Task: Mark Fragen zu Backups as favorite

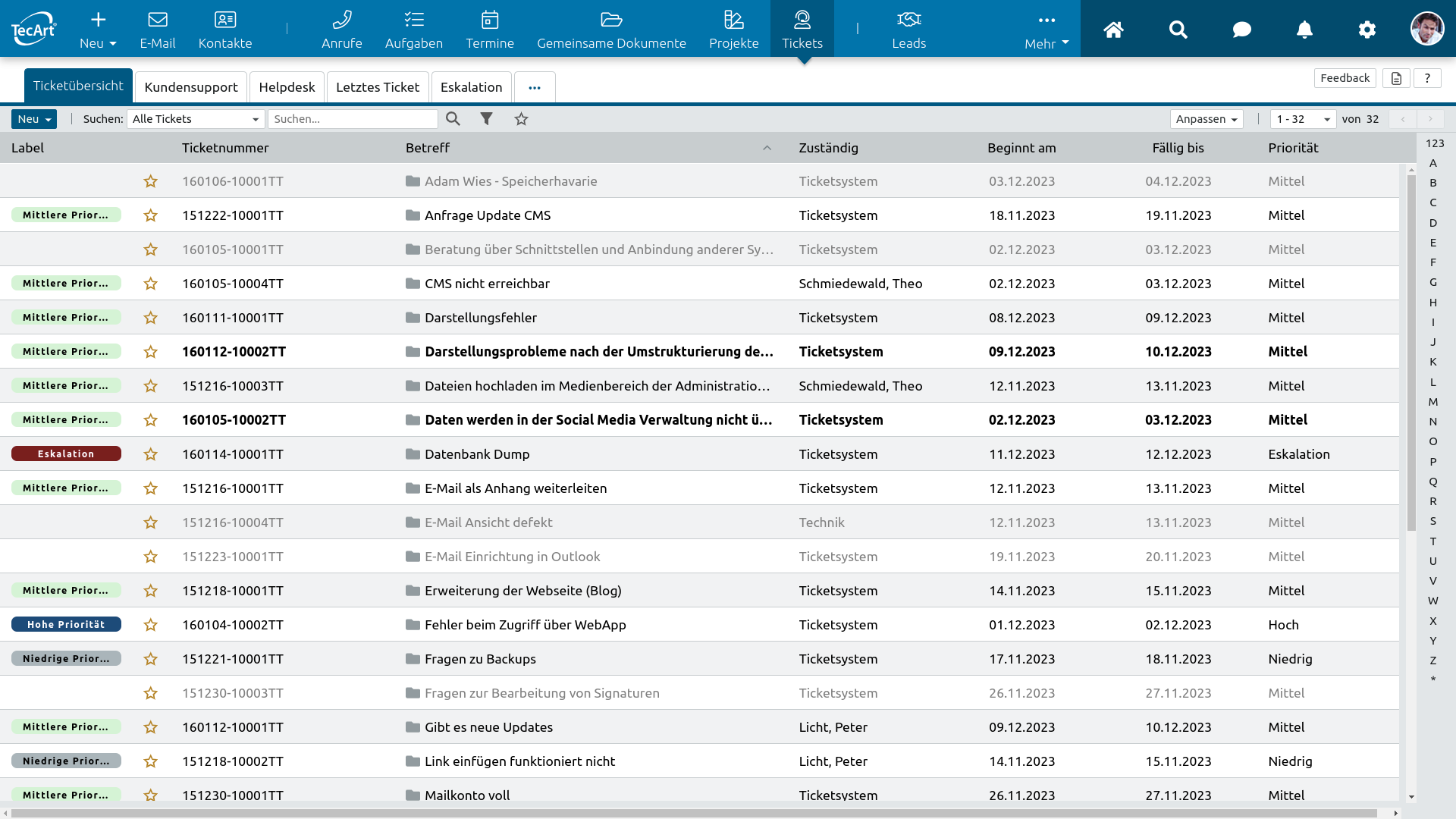Action: tap(151, 659)
